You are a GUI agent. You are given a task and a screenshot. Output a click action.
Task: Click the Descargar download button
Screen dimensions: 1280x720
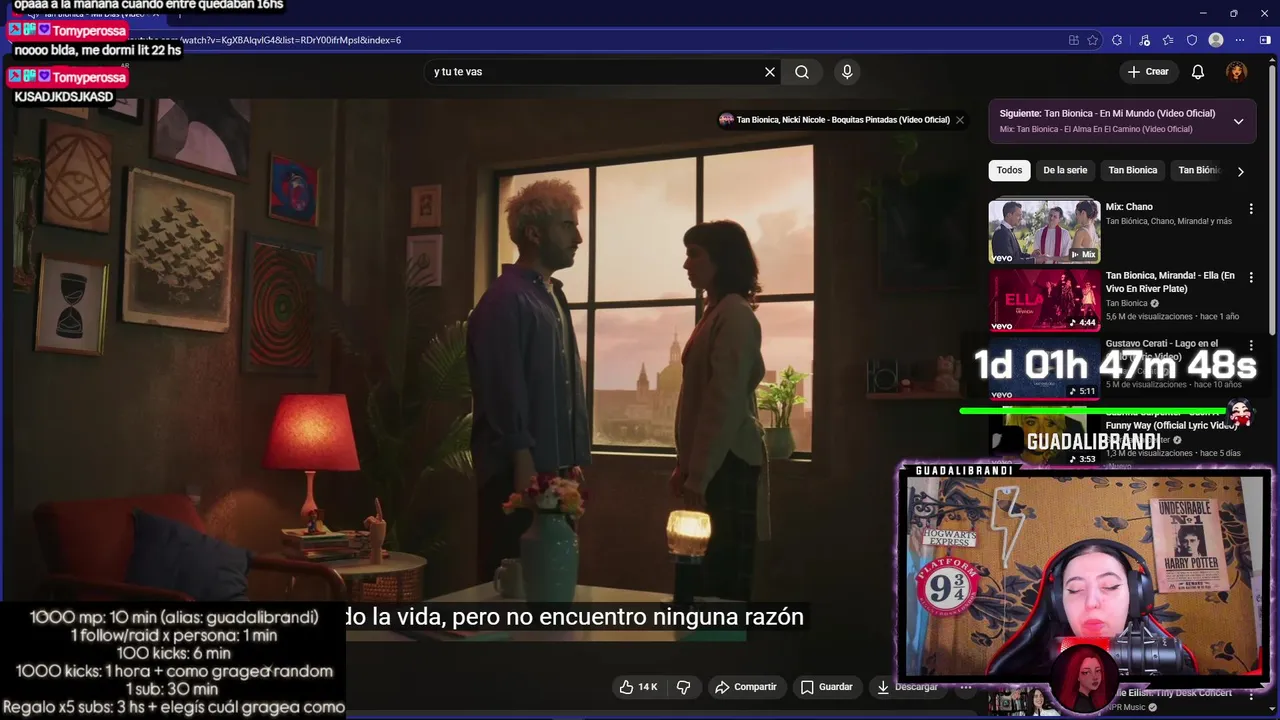click(908, 687)
